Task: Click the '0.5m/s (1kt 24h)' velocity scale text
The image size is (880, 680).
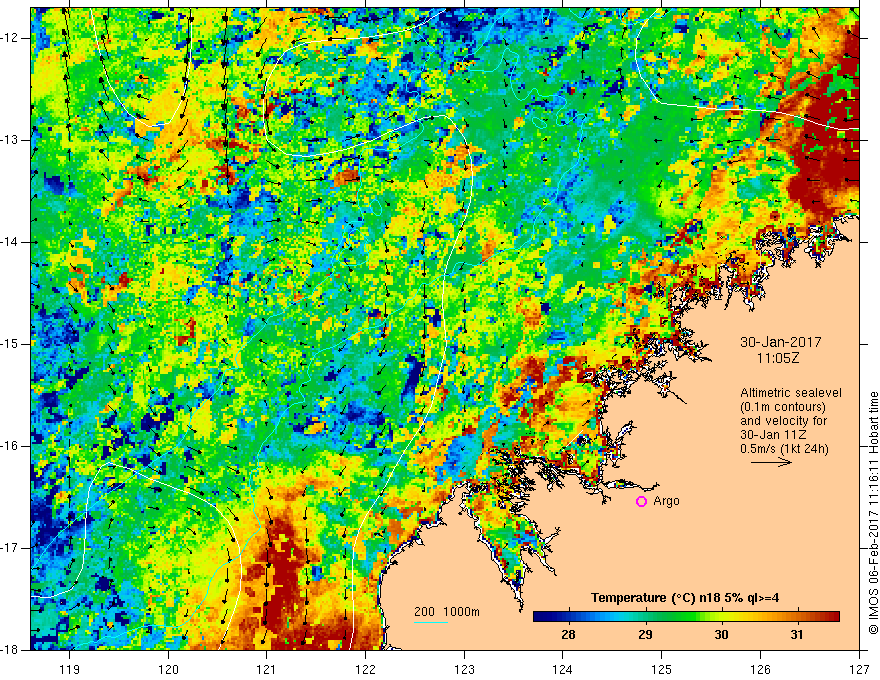Action: (784, 449)
